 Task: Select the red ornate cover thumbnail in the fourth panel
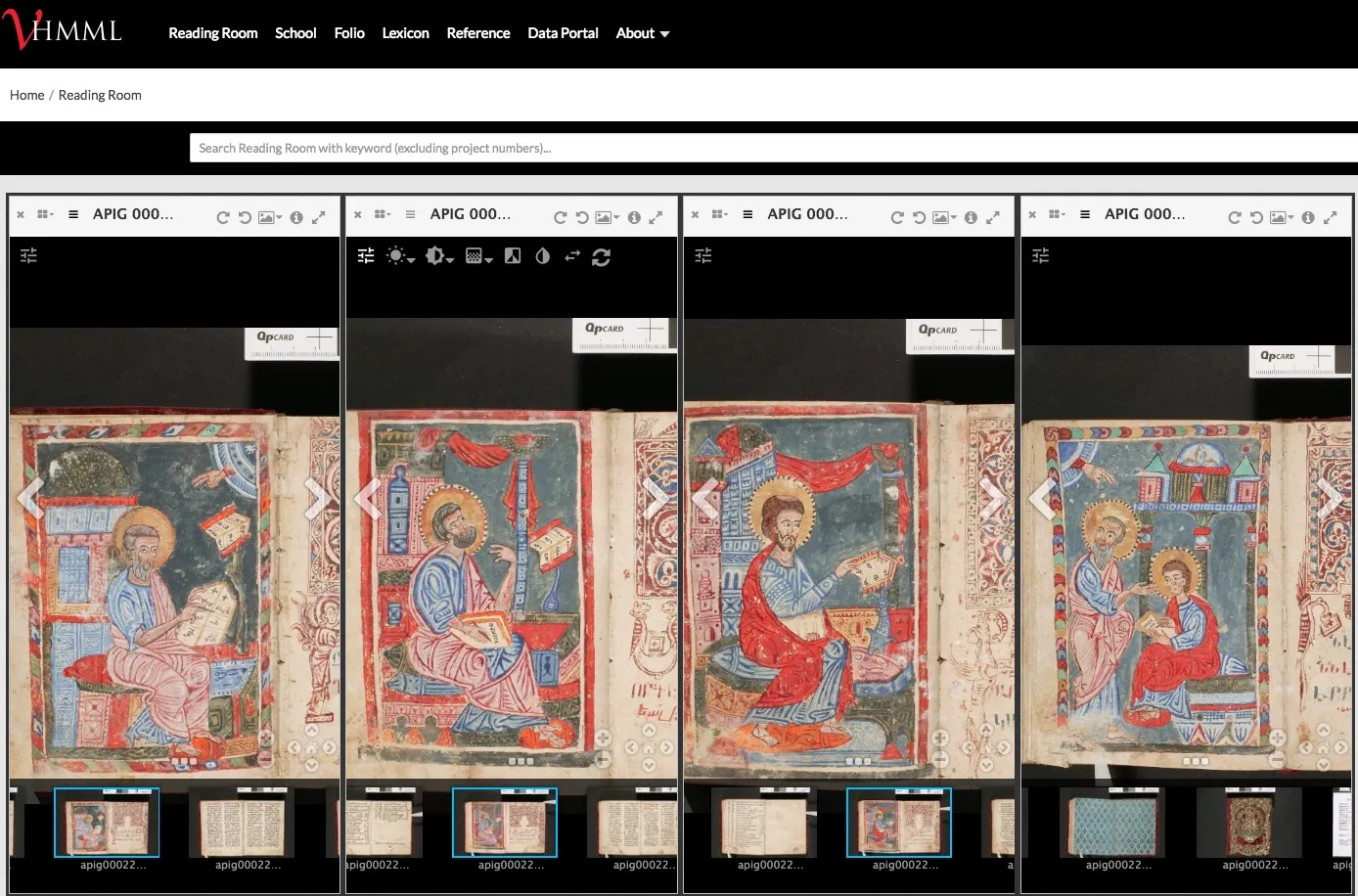(x=1249, y=823)
